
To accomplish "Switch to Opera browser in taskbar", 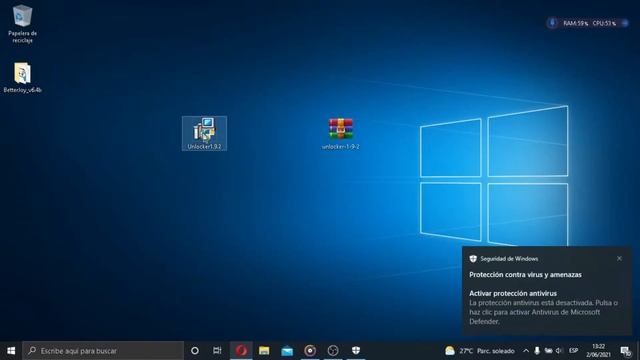I will pos(241,351).
